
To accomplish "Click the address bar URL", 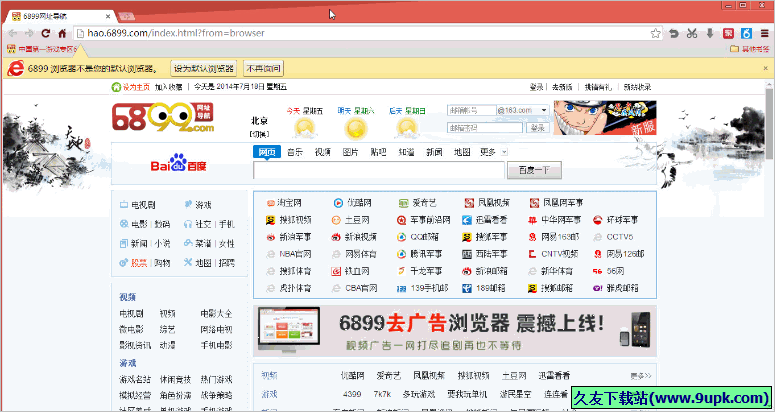I will pyautogui.click(x=175, y=34).
